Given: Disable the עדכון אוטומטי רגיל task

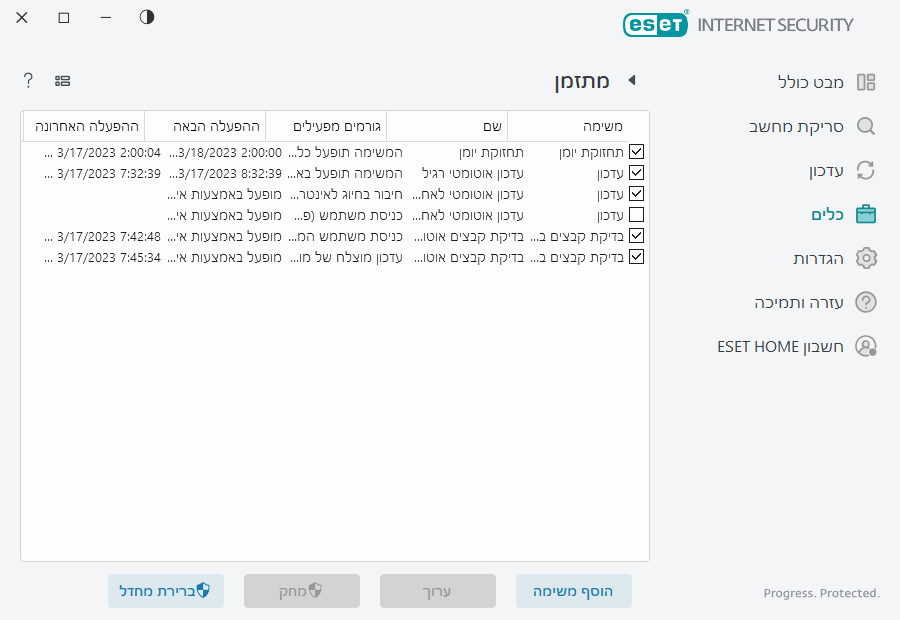Looking at the screenshot, I should click(637, 172).
